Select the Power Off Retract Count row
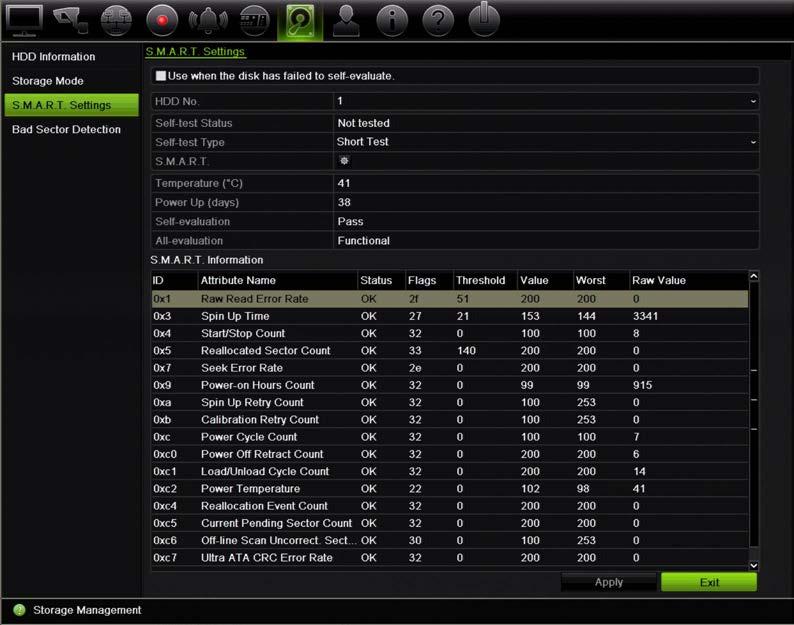Viewport: 794px width, 625px height. click(450, 454)
